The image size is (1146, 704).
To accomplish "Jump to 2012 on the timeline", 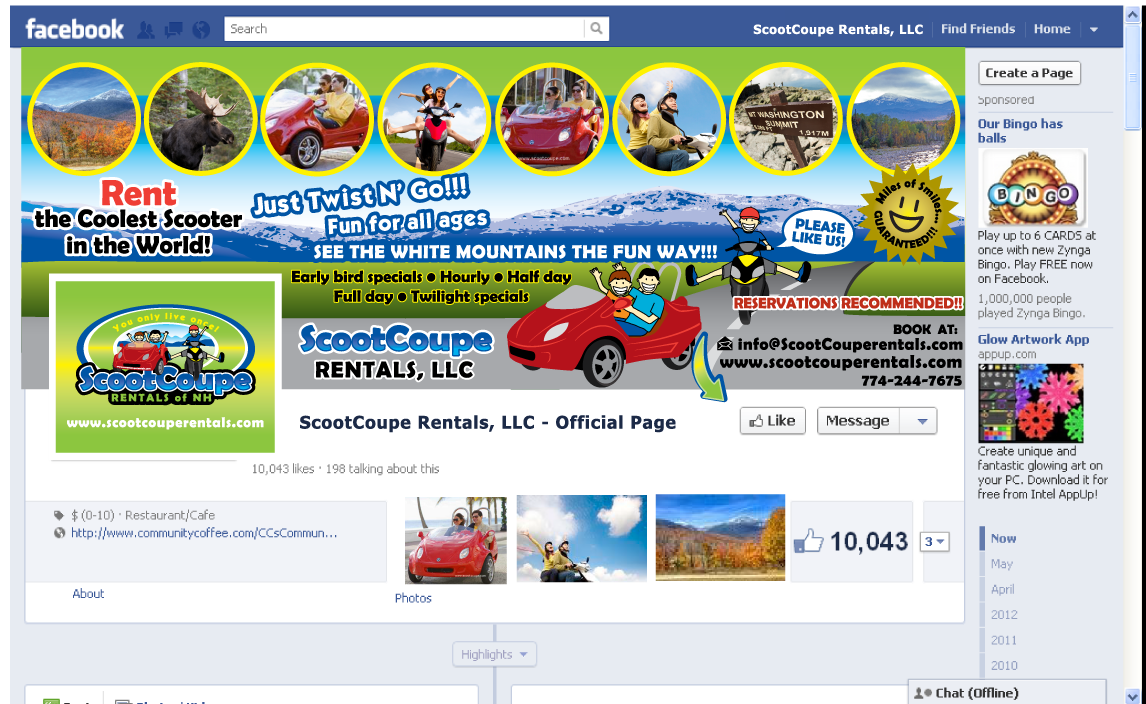I will click(x=1004, y=615).
